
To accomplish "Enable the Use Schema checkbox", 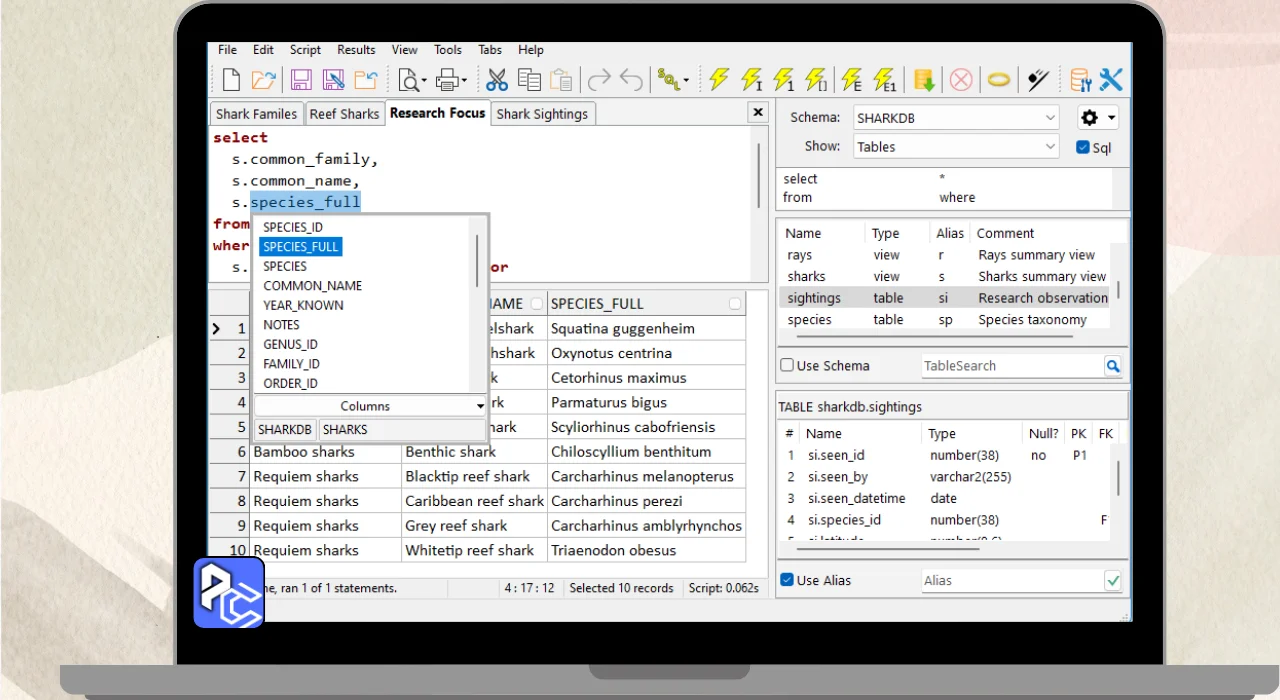I will tap(787, 366).
